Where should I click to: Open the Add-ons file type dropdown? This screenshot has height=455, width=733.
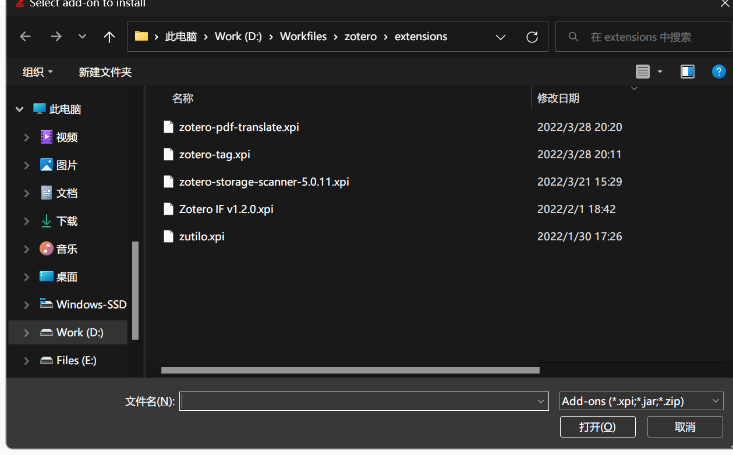(x=641, y=401)
